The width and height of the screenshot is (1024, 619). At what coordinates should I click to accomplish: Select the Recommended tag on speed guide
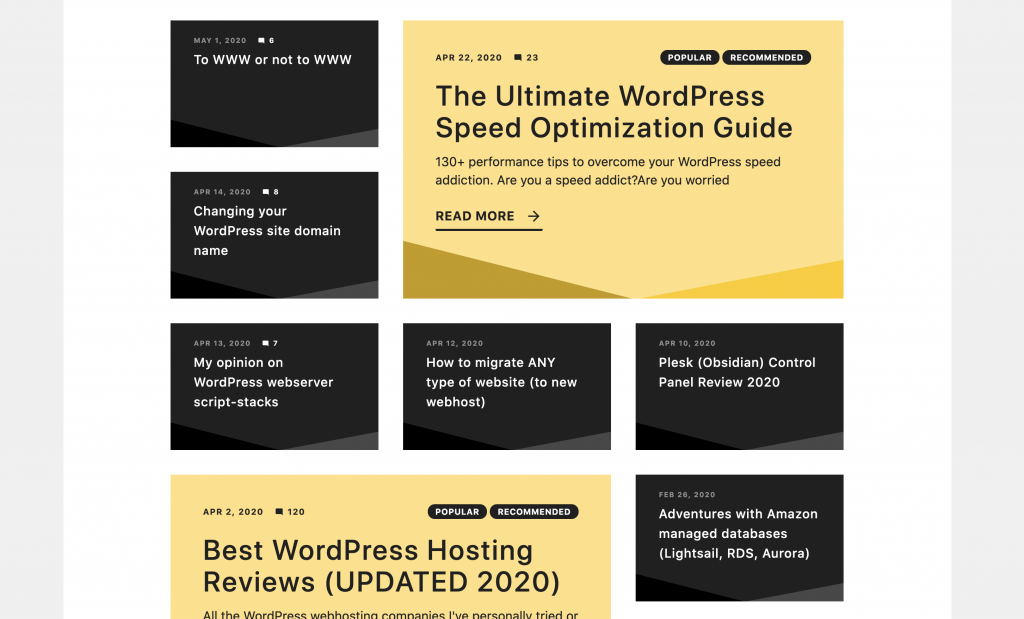[766, 58]
